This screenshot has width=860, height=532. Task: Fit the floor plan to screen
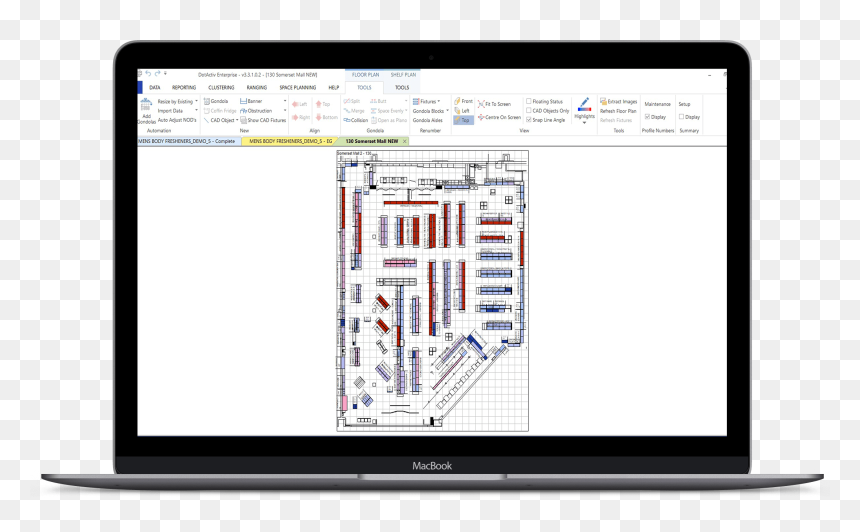(494, 104)
